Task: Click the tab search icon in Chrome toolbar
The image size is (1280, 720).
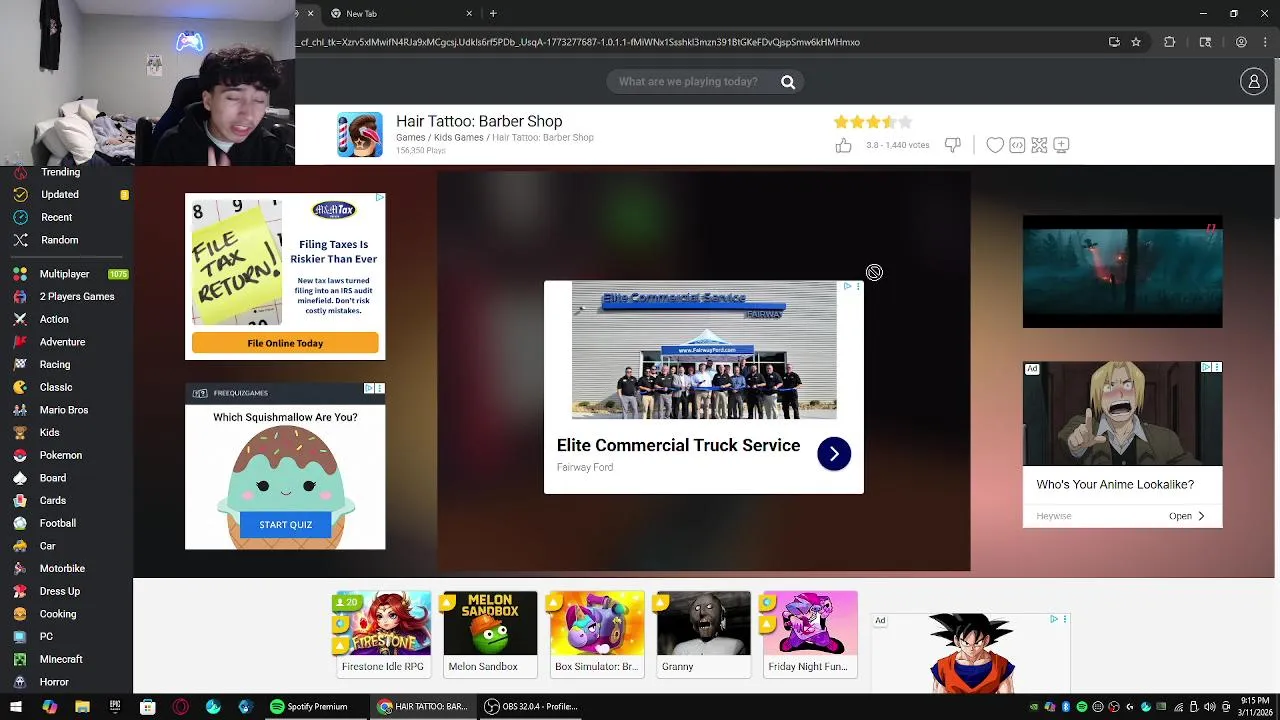Action: [1205, 42]
